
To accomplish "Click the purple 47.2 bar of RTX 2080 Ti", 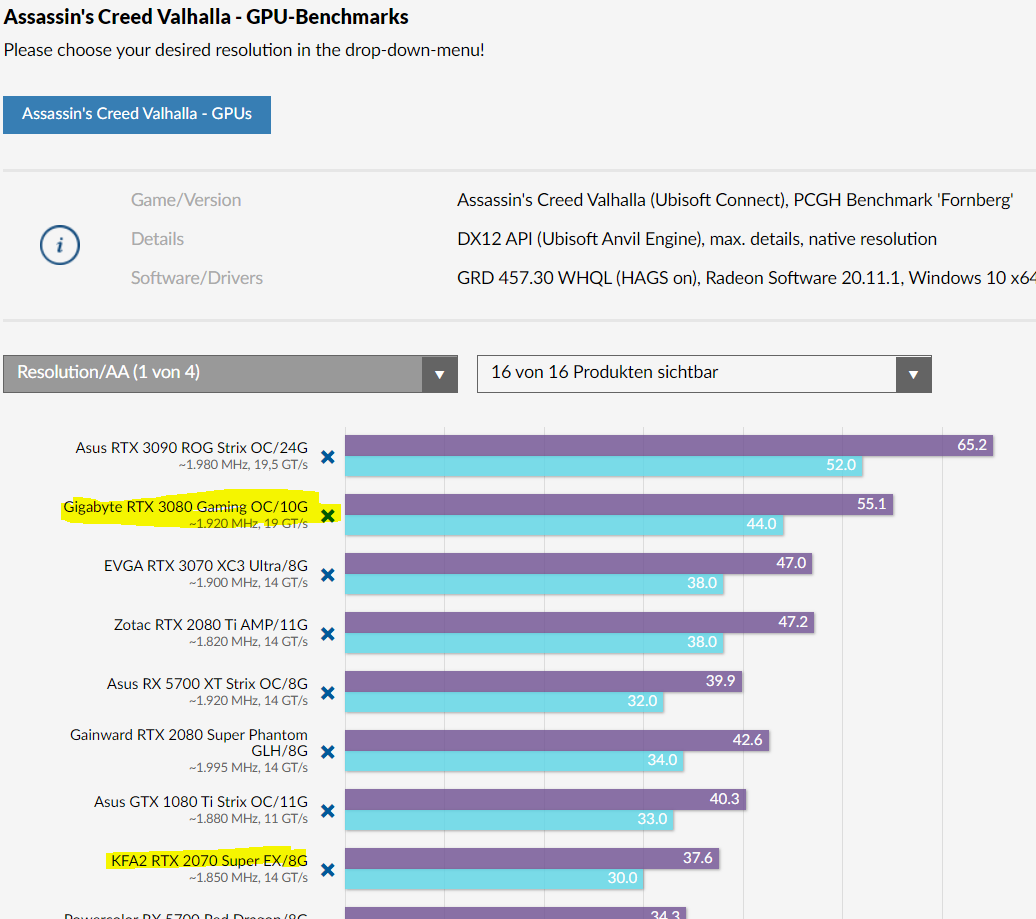I will click(579, 622).
